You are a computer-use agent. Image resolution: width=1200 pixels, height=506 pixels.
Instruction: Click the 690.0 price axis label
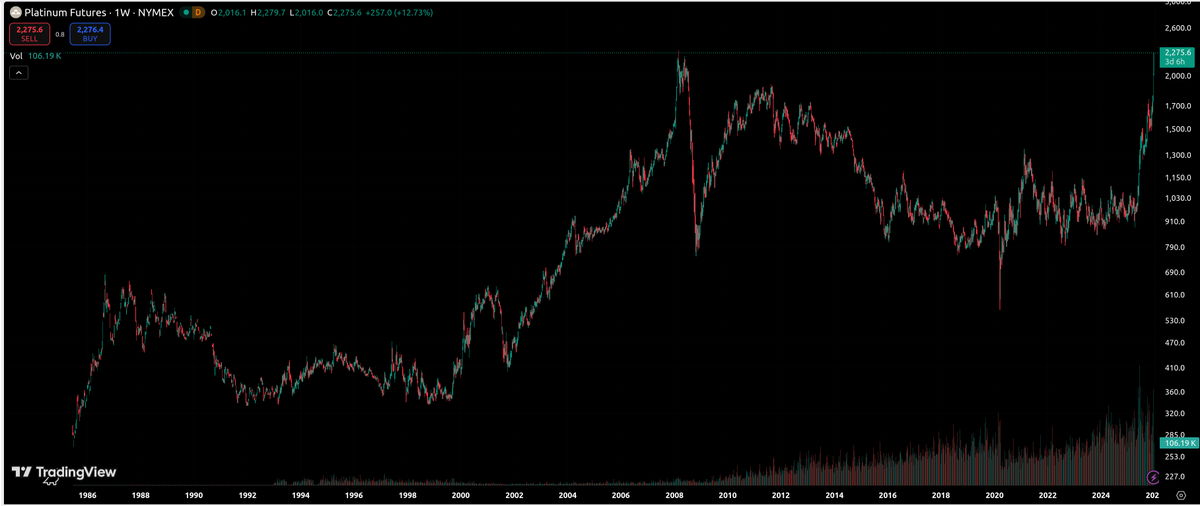point(1176,272)
